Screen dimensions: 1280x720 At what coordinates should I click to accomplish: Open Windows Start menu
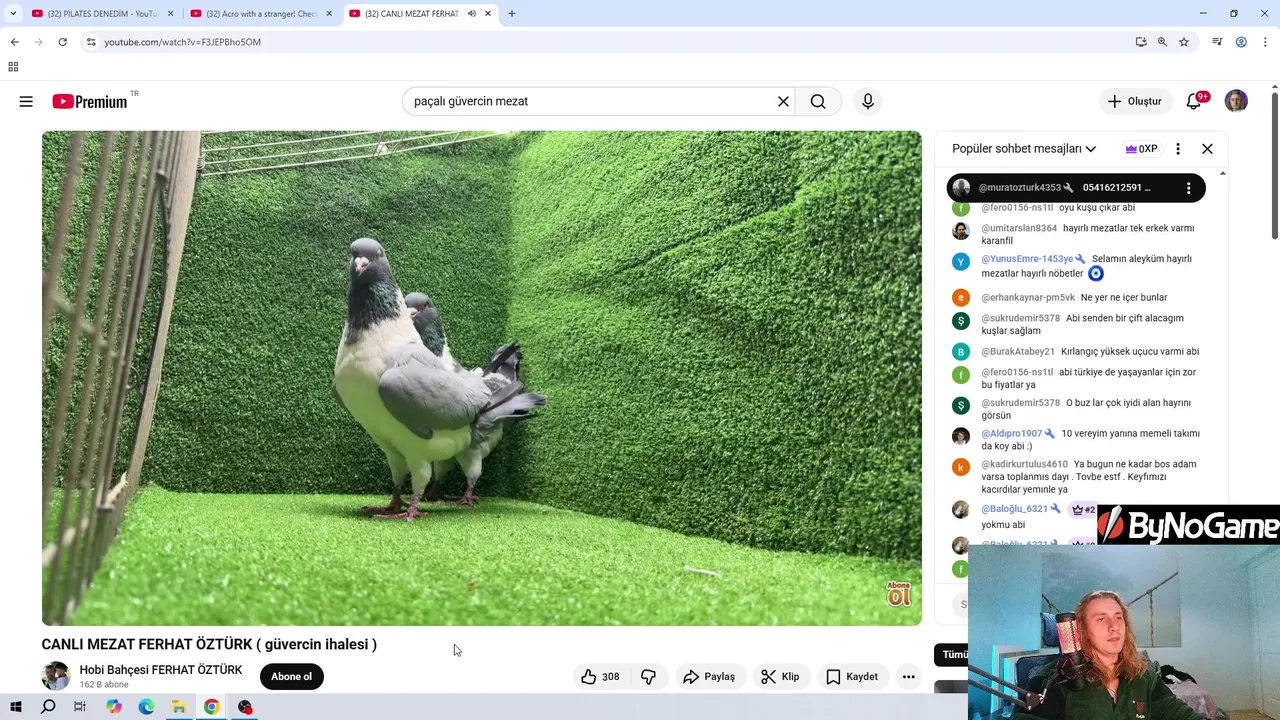pyautogui.click(x=15, y=707)
